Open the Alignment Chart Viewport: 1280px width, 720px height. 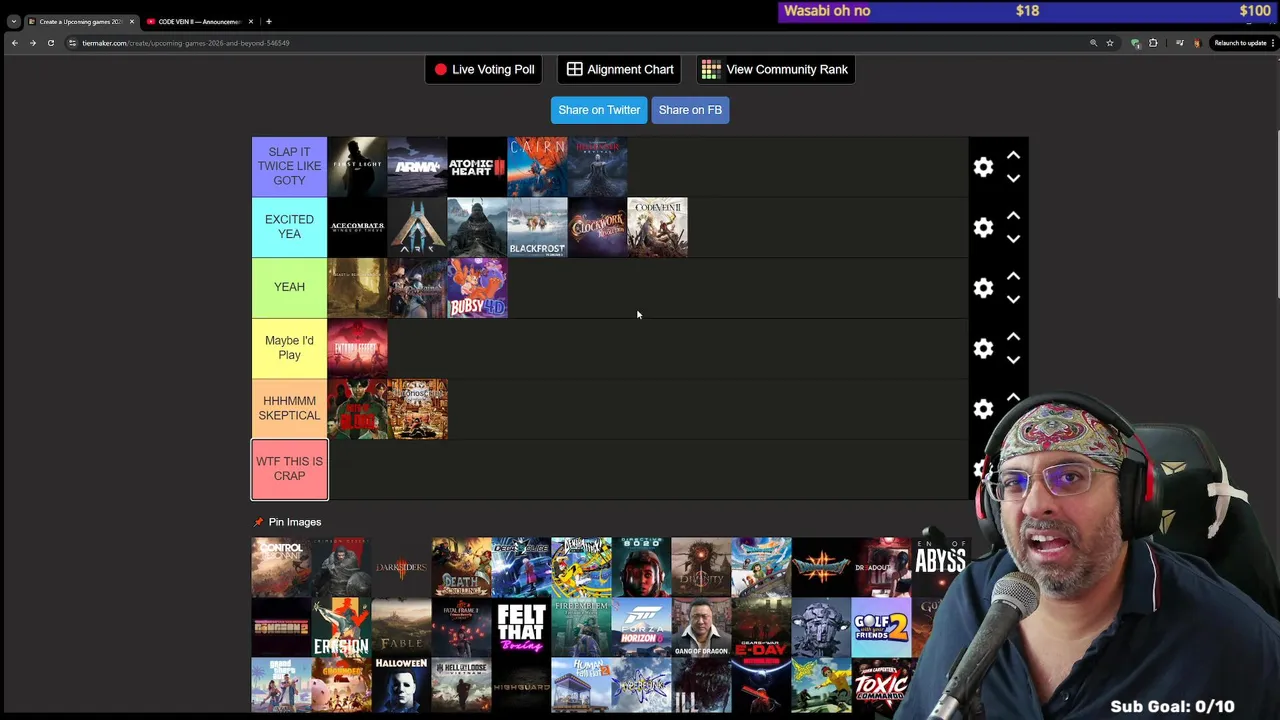pos(620,69)
